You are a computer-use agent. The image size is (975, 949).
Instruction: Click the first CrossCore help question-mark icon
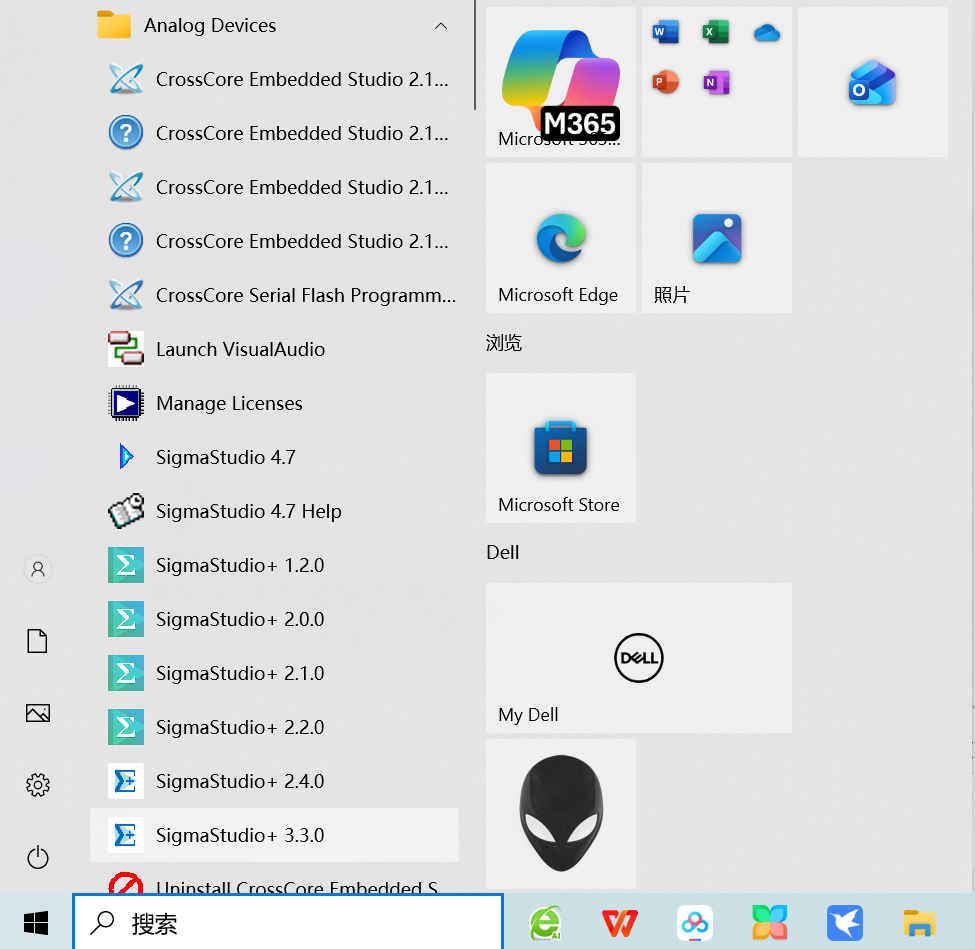126,132
